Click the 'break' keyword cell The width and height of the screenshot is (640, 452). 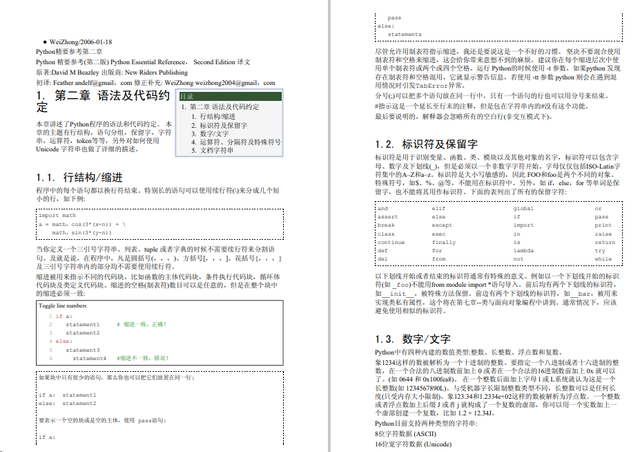(386, 225)
